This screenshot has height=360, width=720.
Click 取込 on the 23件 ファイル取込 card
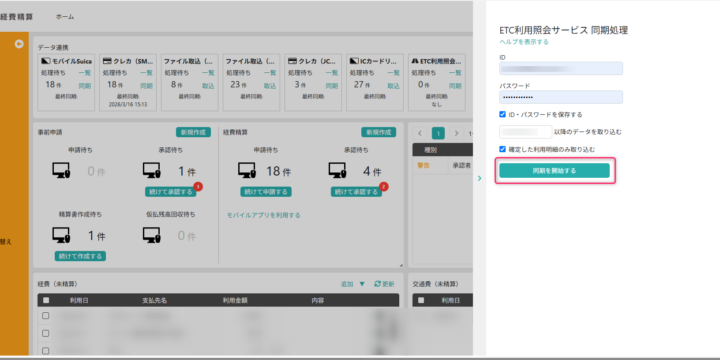click(x=270, y=86)
